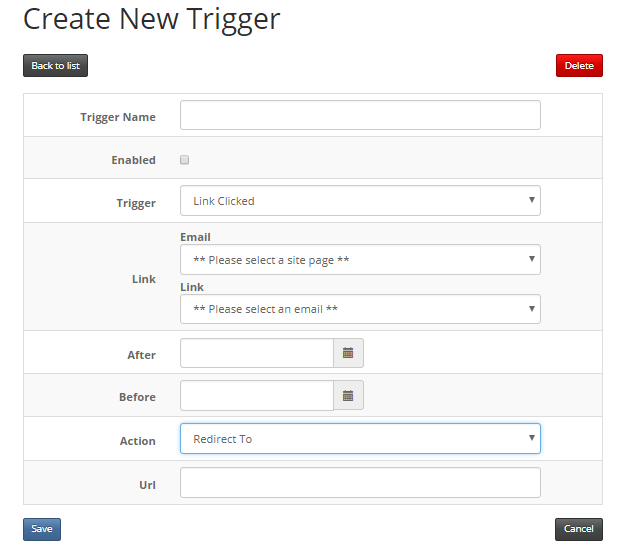Save the new trigger

coord(42,529)
